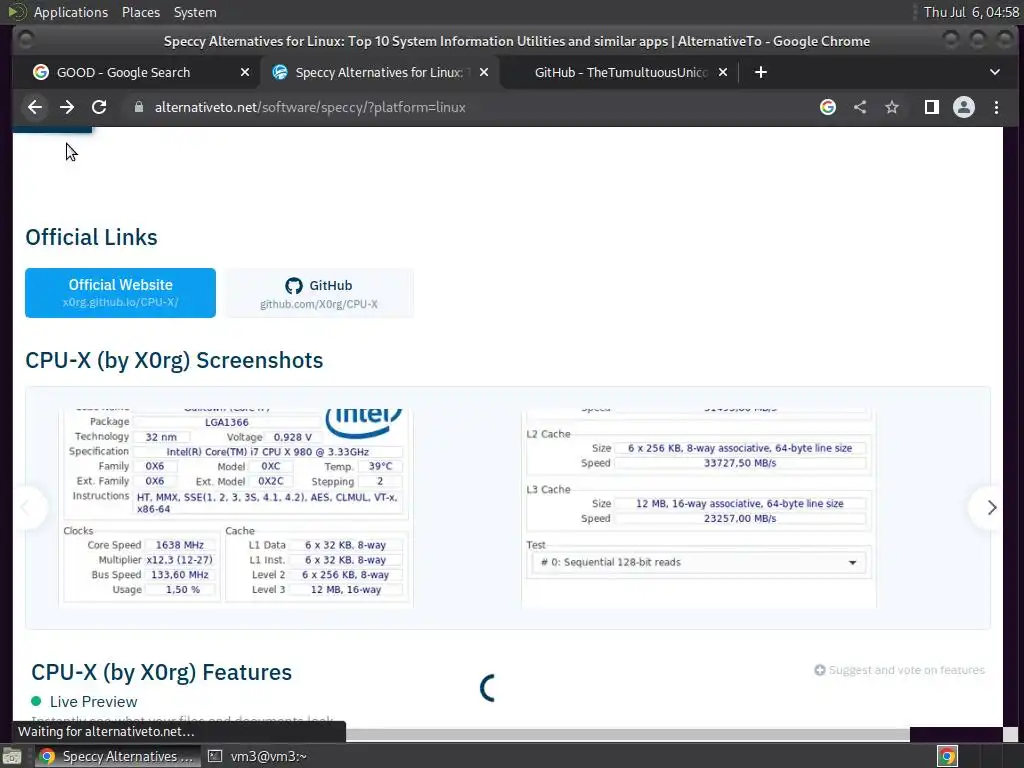The image size is (1024, 768).
Task: Open the CPU-X cache test screenshot thumbnail
Action: click(x=699, y=508)
